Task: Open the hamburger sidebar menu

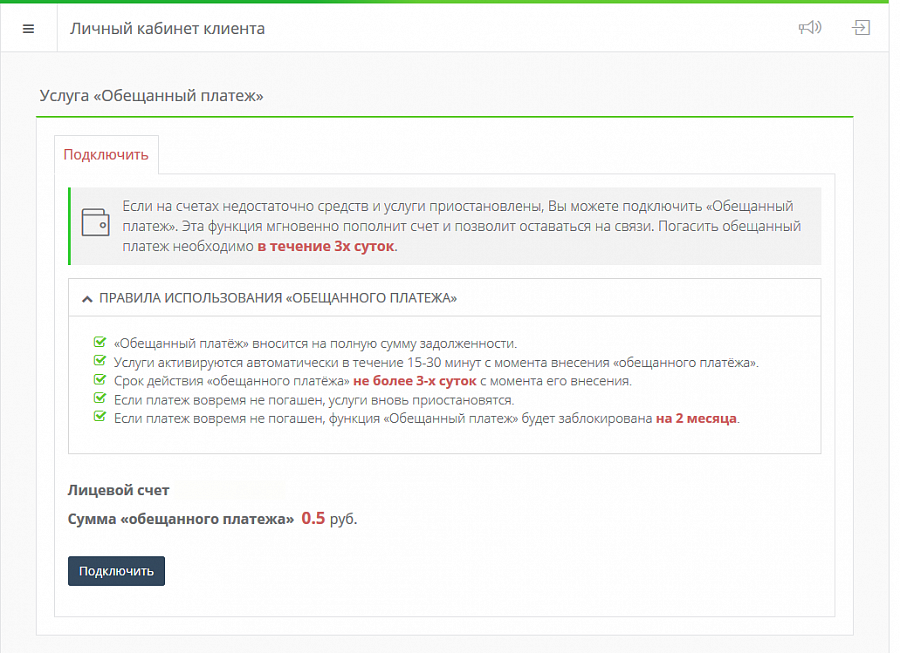Action: 28,29
